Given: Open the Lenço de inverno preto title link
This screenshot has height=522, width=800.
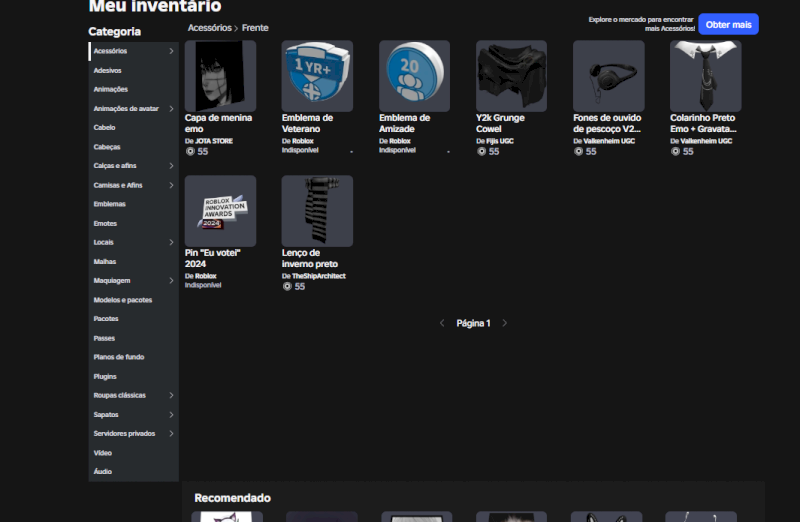Looking at the screenshot, I should (310, 258).
